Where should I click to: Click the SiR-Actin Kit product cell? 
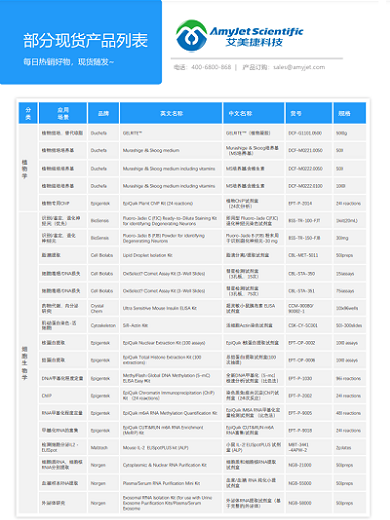click(x=171, y=325)
